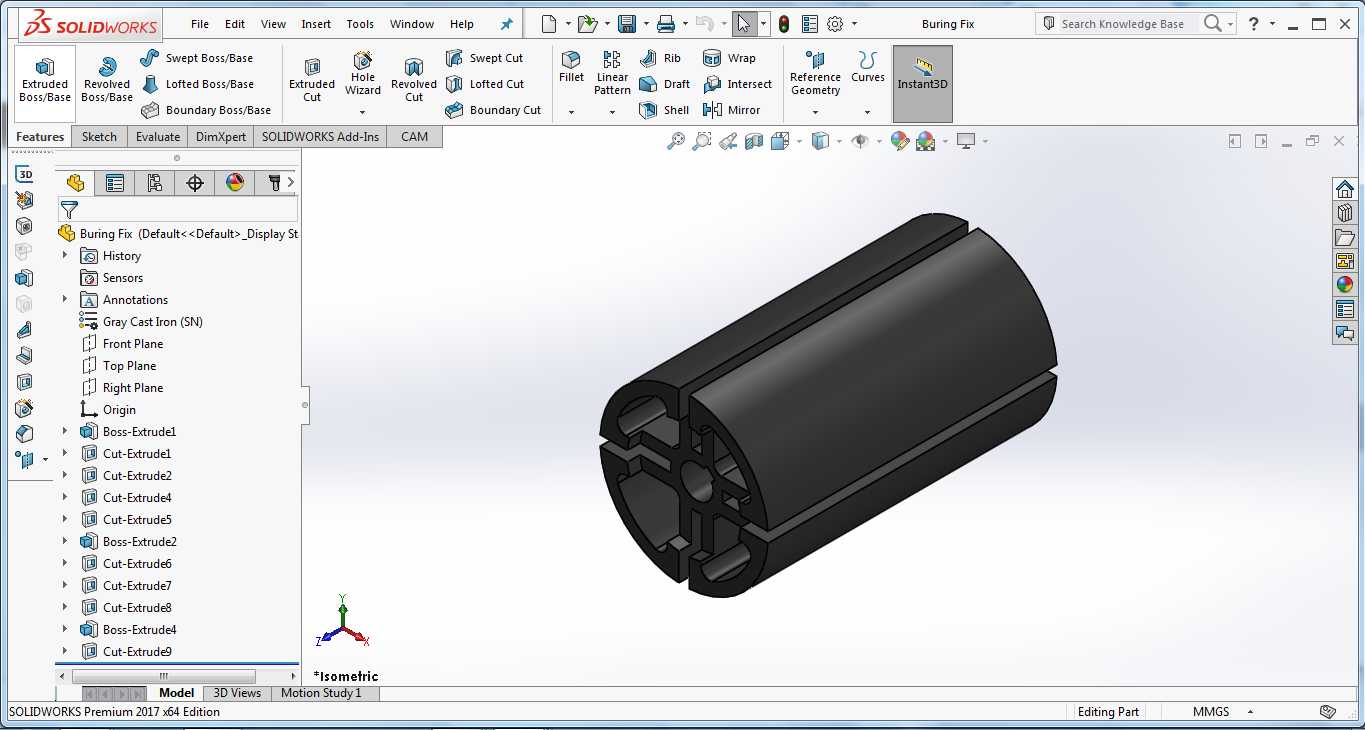Open the File menu

(x=200, y=24)
